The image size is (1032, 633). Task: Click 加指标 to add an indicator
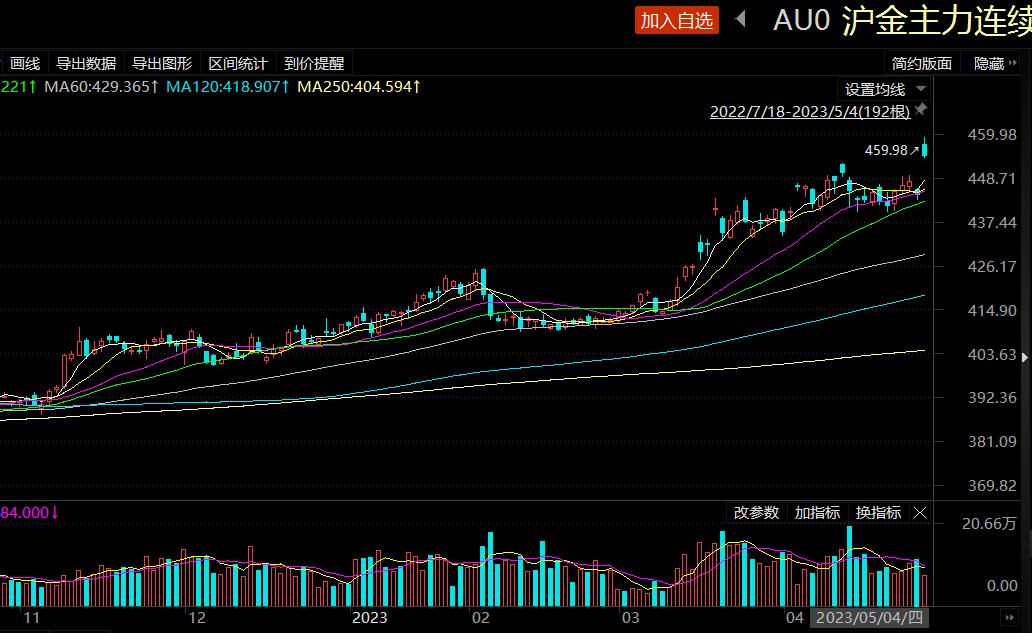coord(817,513)
